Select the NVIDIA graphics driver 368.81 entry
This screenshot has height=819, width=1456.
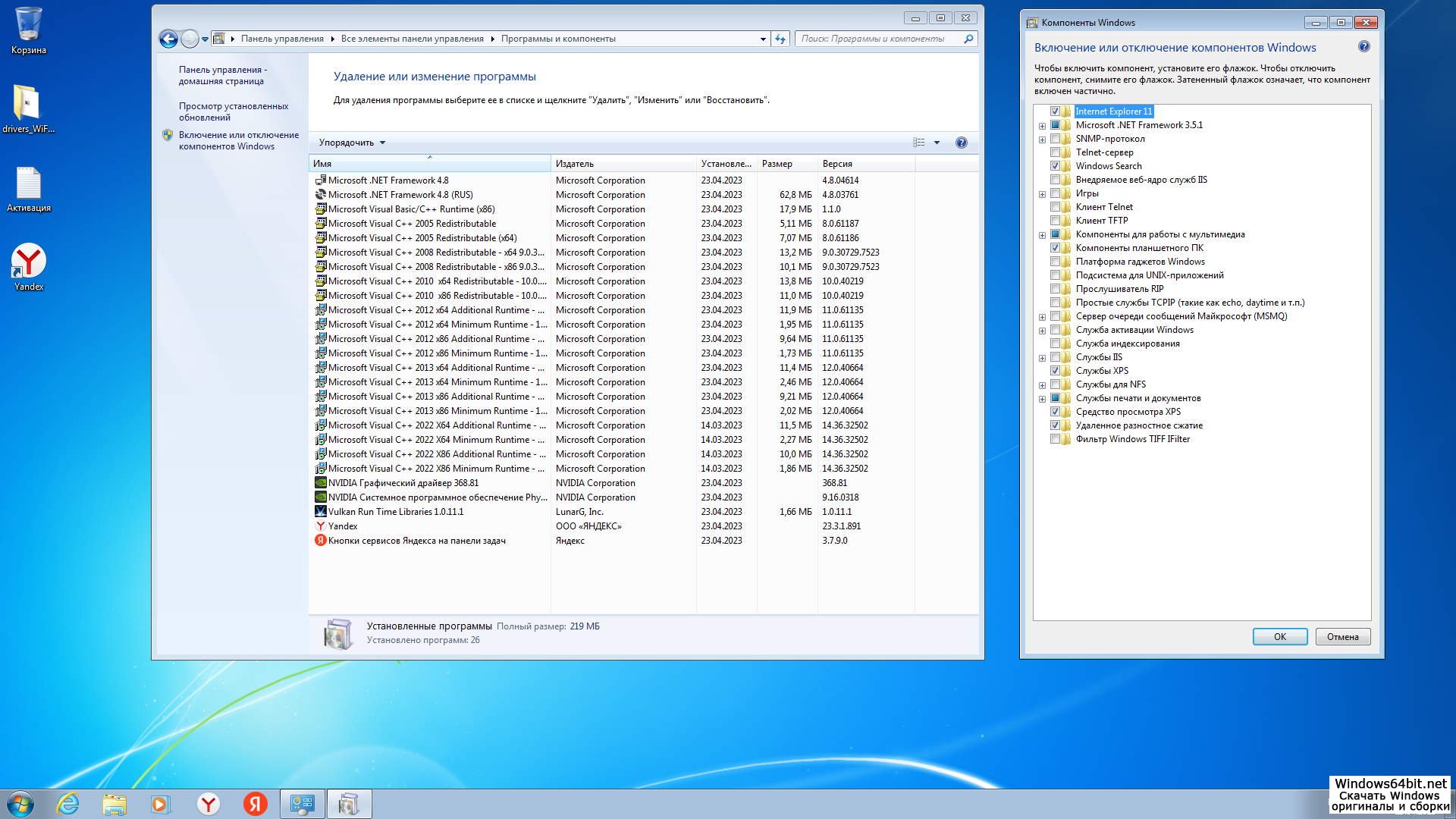point(403,483)
